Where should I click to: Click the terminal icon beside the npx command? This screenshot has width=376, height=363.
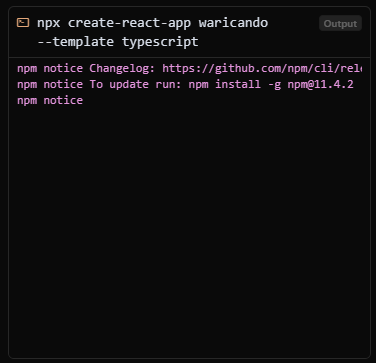(x=23, y=23)
